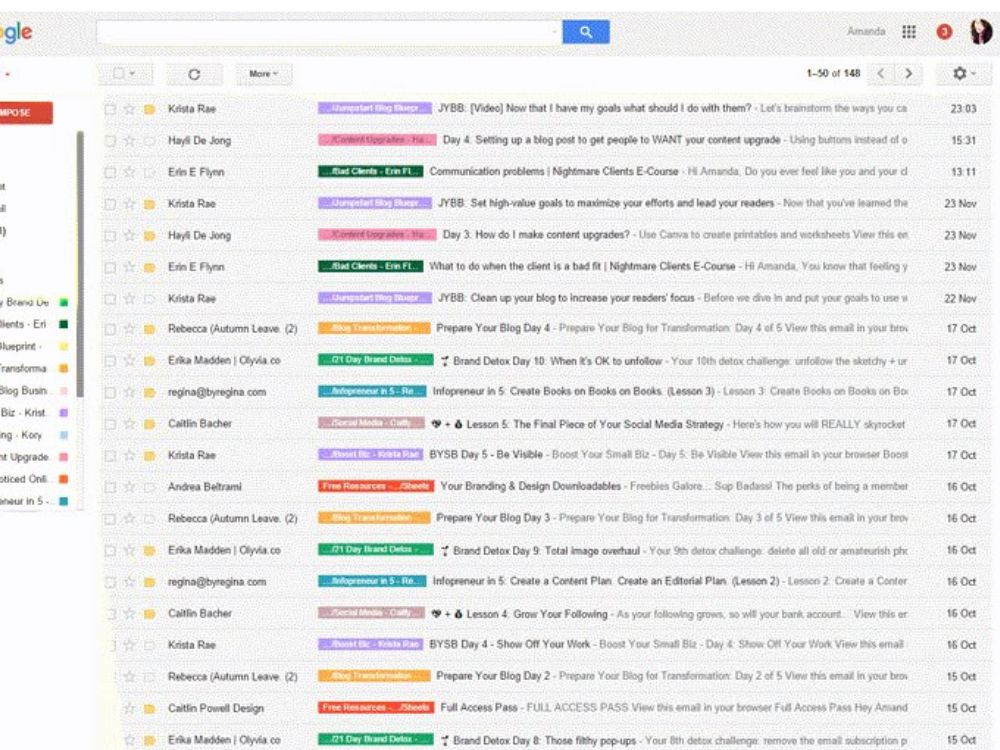Image resolution: width=1000 pixels, height=750 pixels.
Task: Click pink color swatch beside Upgrade label
Action: (63, 457)
